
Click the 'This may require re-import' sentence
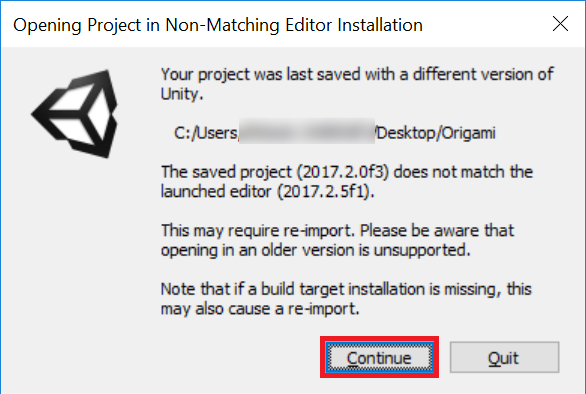[x=258, y=231]
